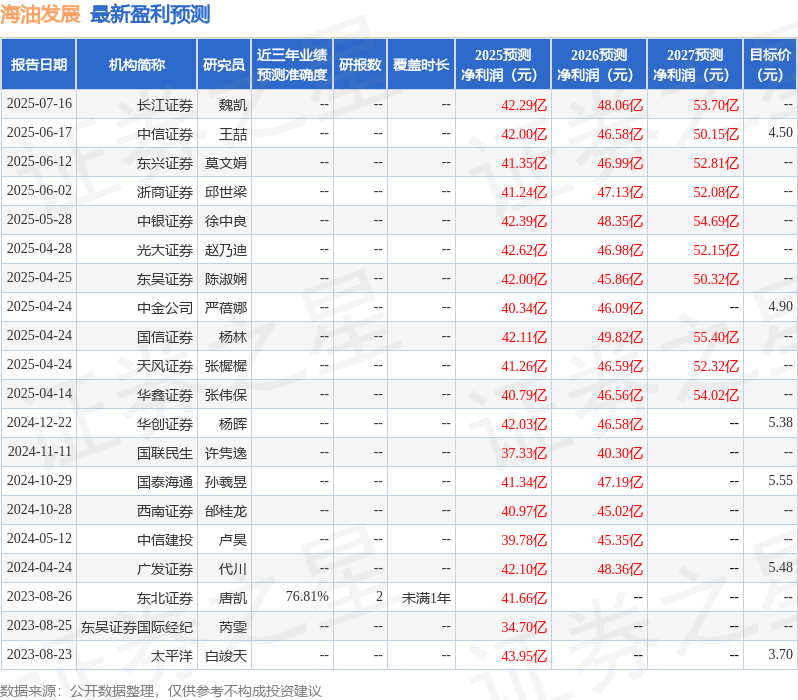Click the 近三年业绩预测准确度 column header
This screenshot has width=798, height=700.
pos(292,65)
